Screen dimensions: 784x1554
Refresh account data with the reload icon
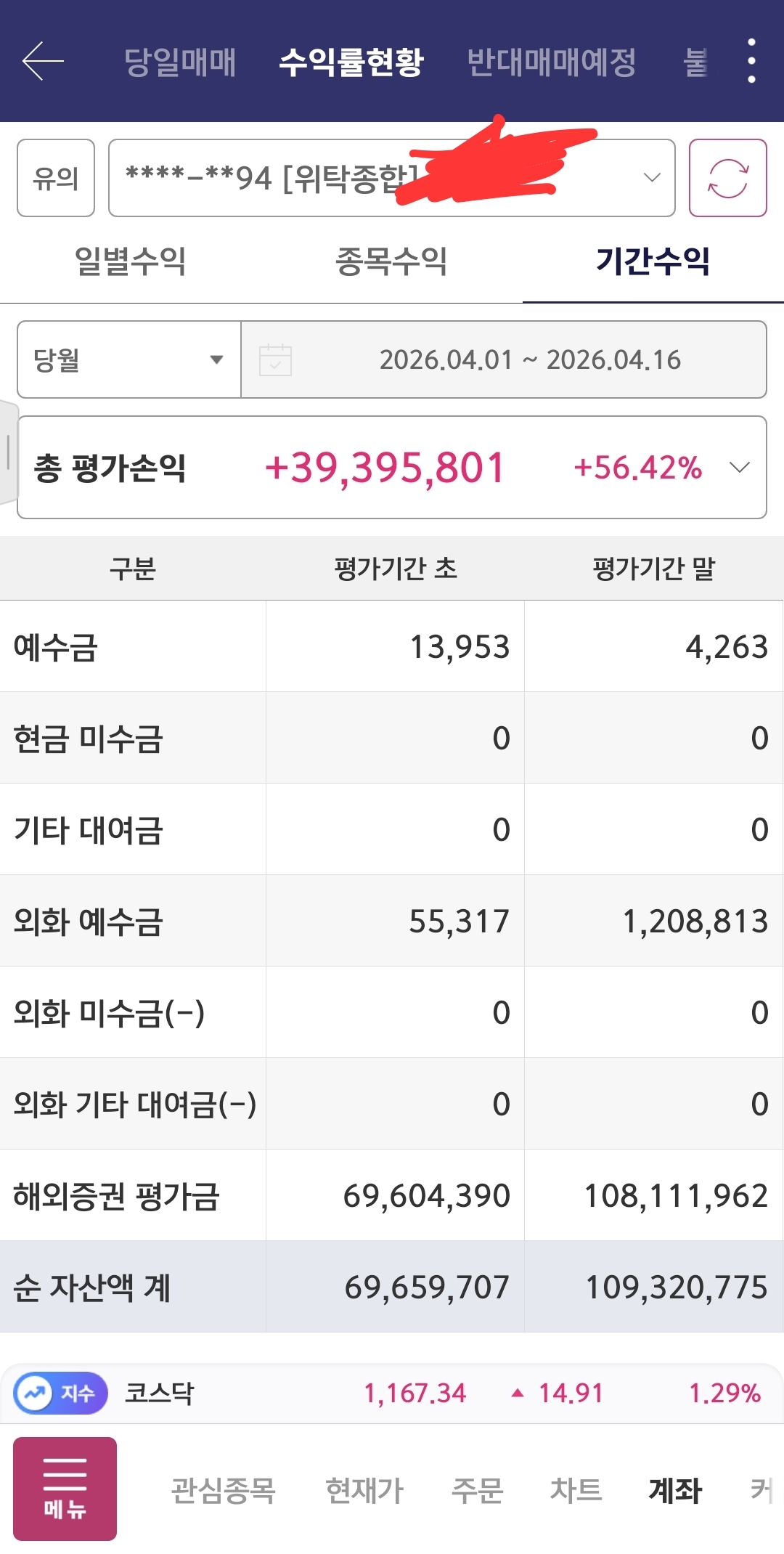(x=727, y=178)
